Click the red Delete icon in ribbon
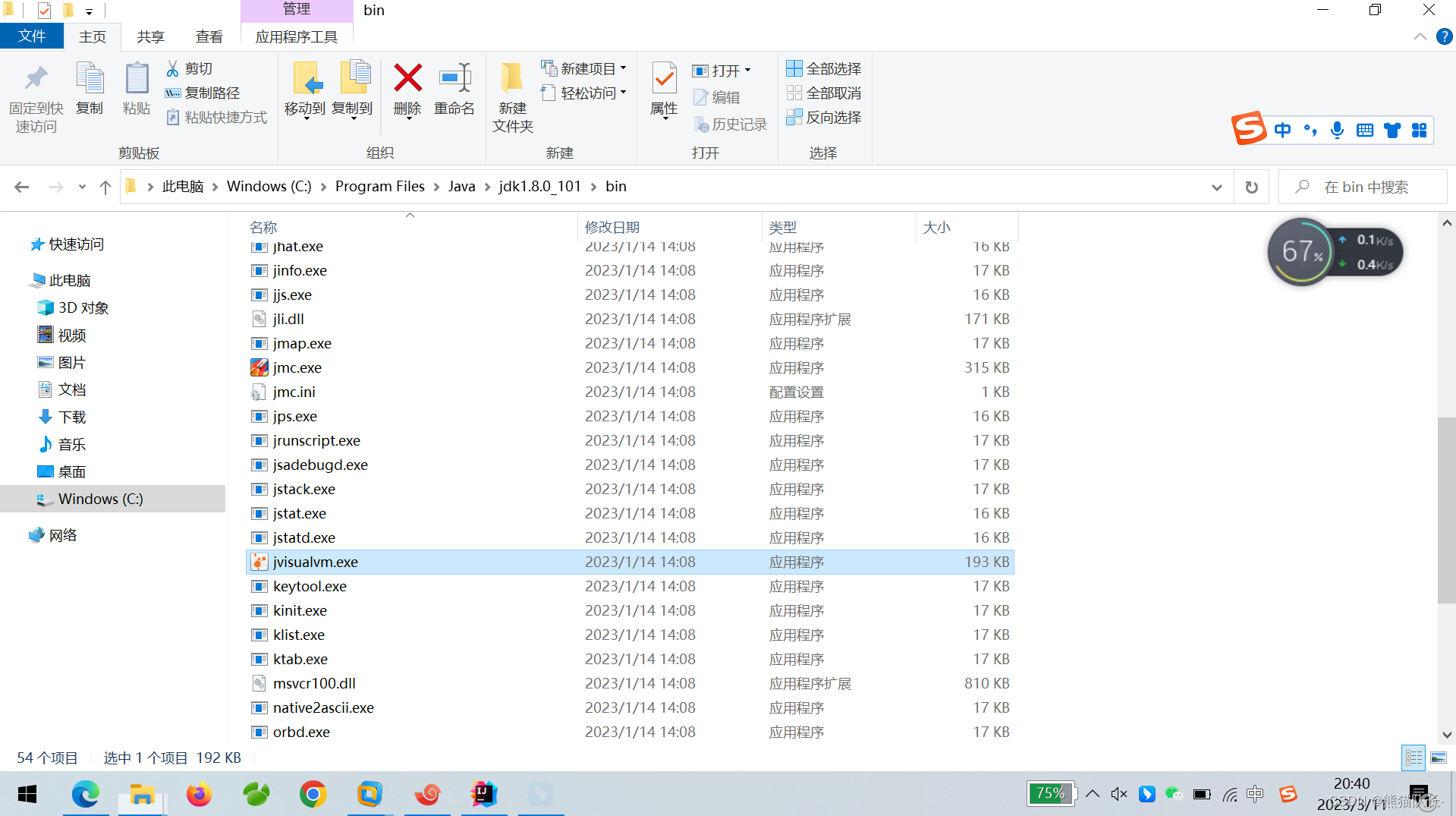Viewport: 1456px width, 816px height. [407, 79]
